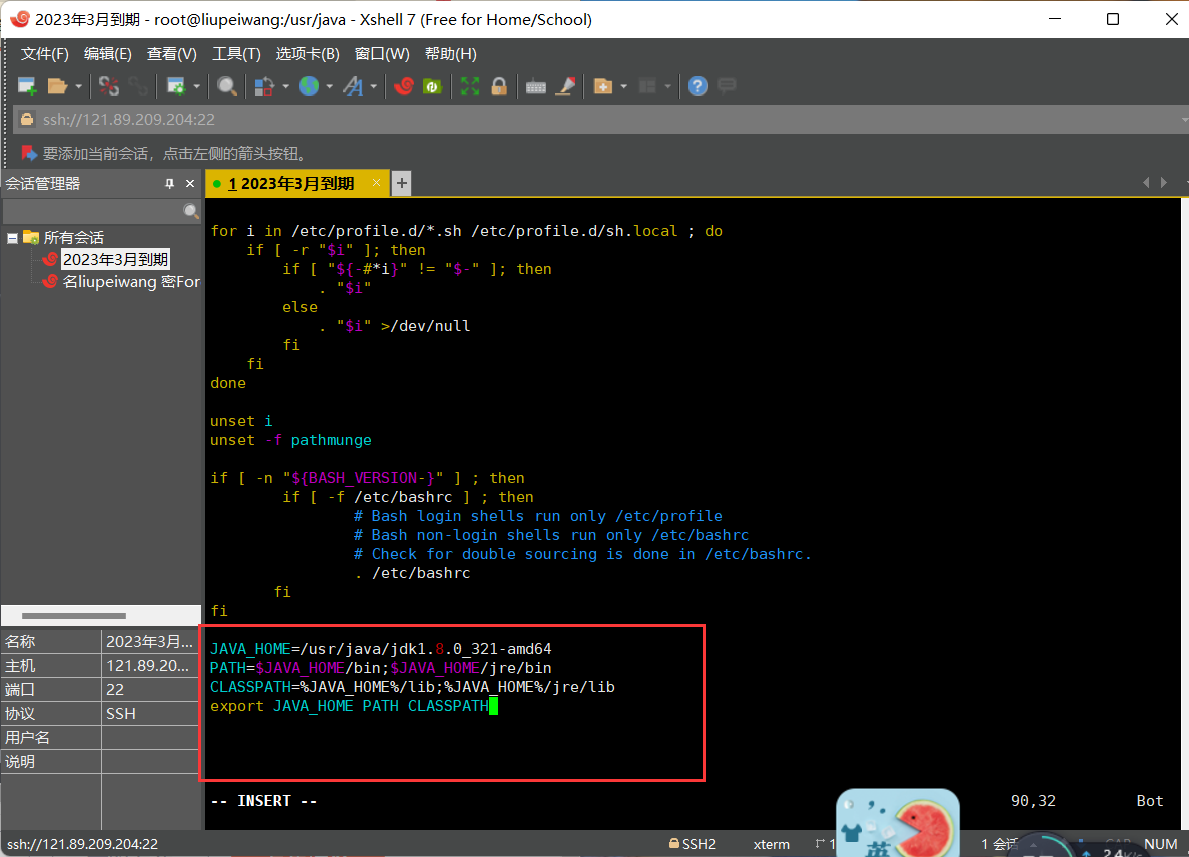1189x857 pixels.
Task: Open the 工具(T) menu
Action: pyautogui.click(x=236, y=54)
